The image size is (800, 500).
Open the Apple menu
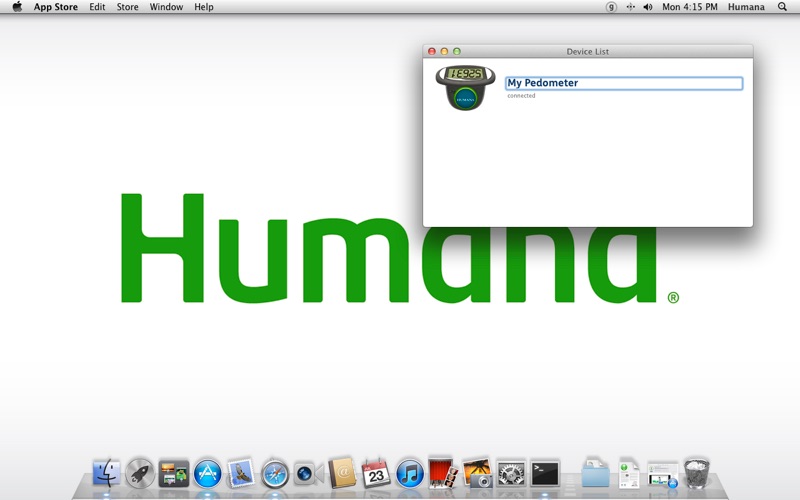point(17,7)
